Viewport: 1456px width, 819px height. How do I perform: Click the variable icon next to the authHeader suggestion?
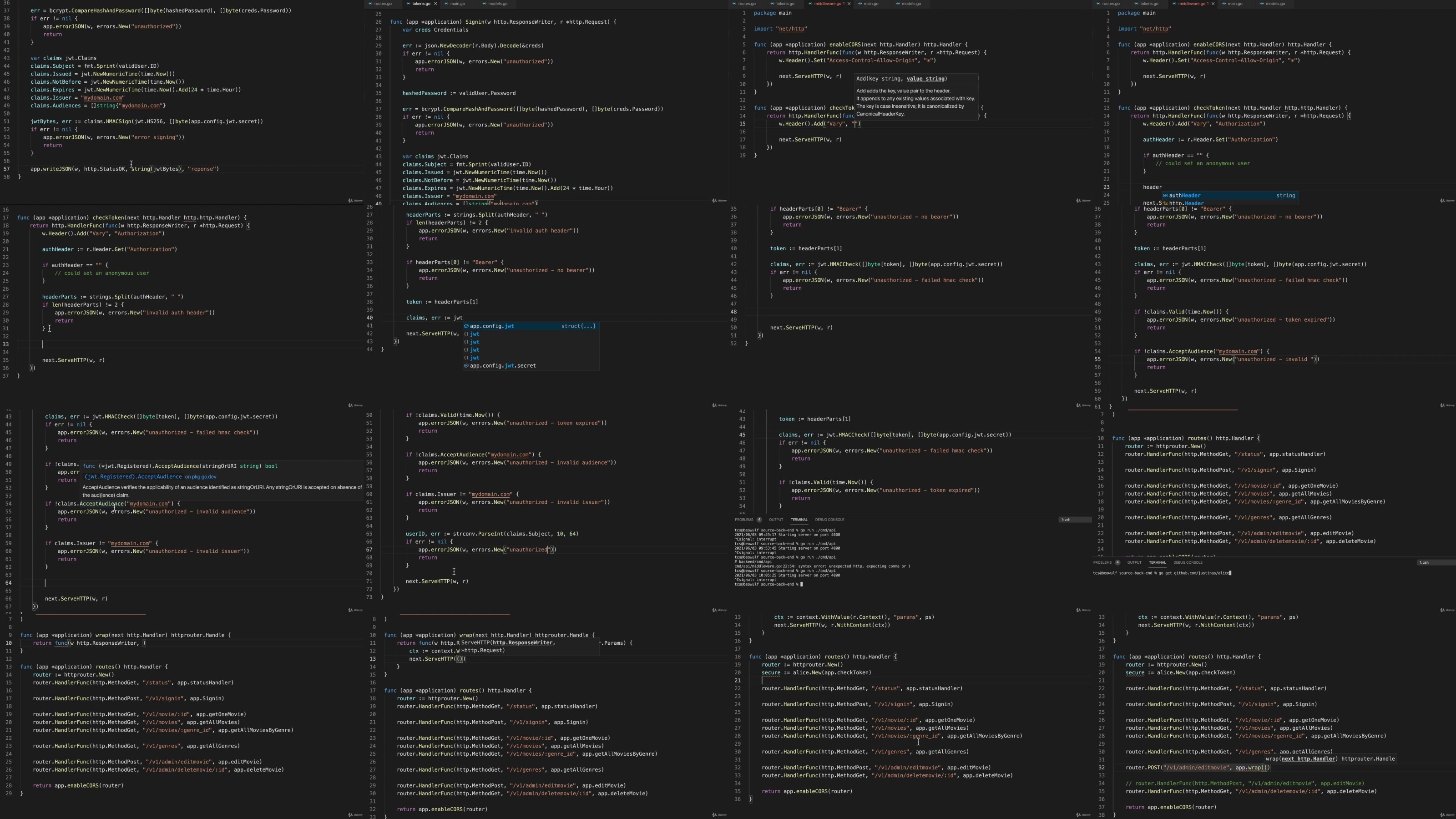pos(1165,196)
